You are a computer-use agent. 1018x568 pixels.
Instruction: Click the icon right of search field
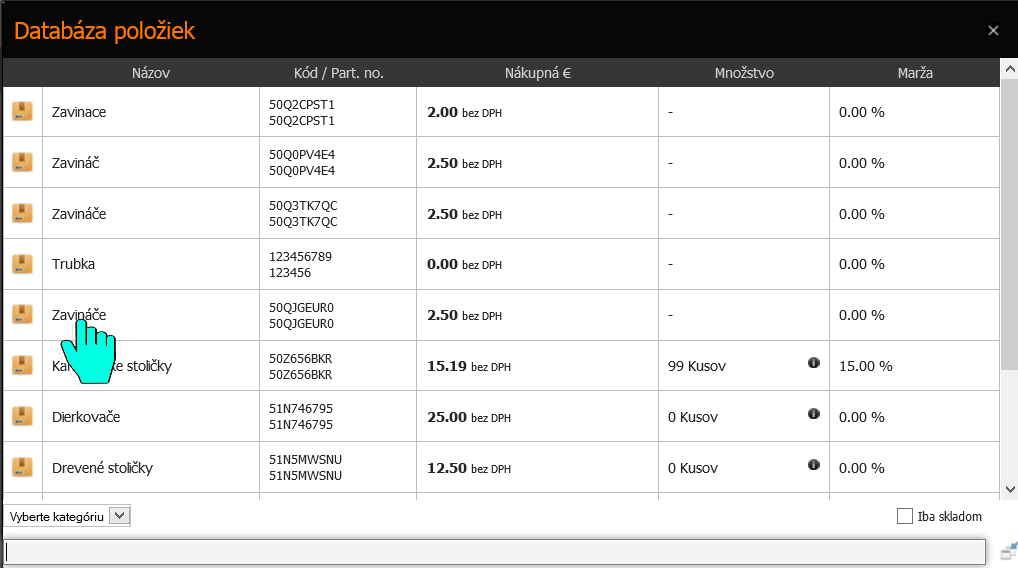click(1008, 551)
